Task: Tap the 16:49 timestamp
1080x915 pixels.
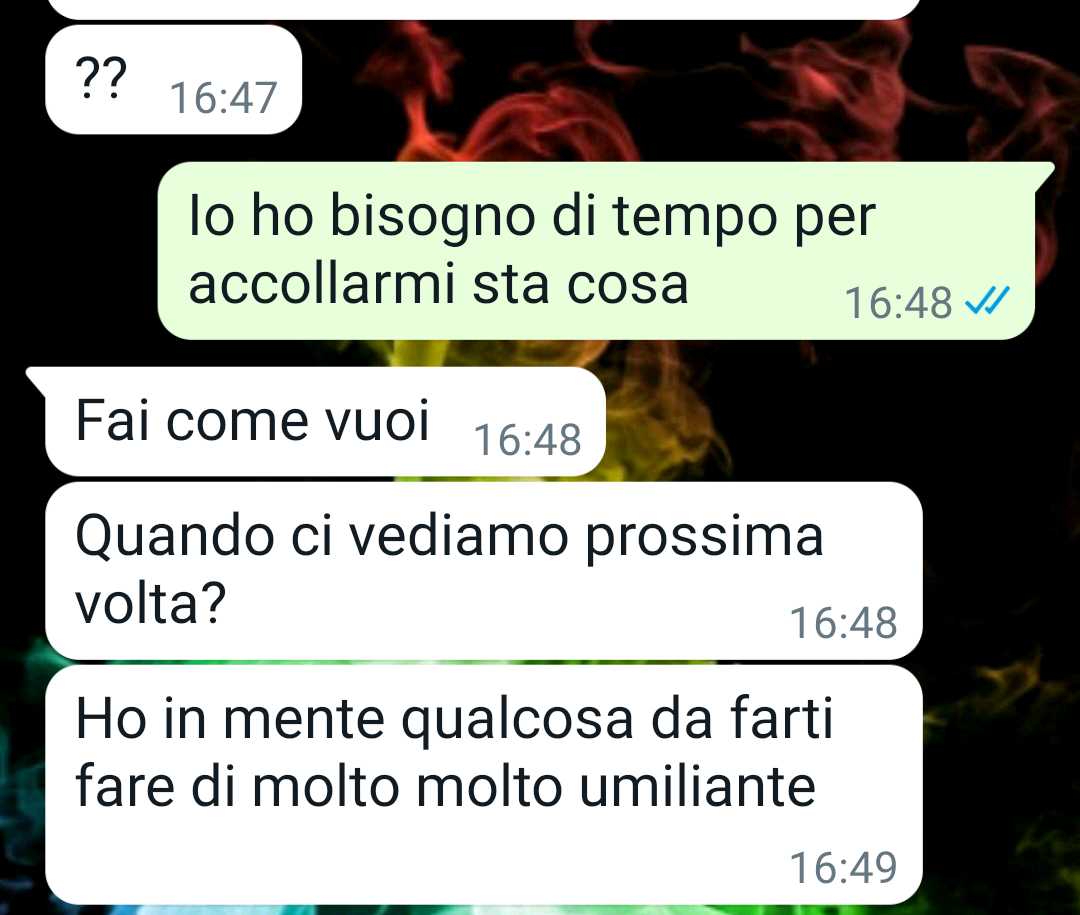Action: click(x=843, y=867)
